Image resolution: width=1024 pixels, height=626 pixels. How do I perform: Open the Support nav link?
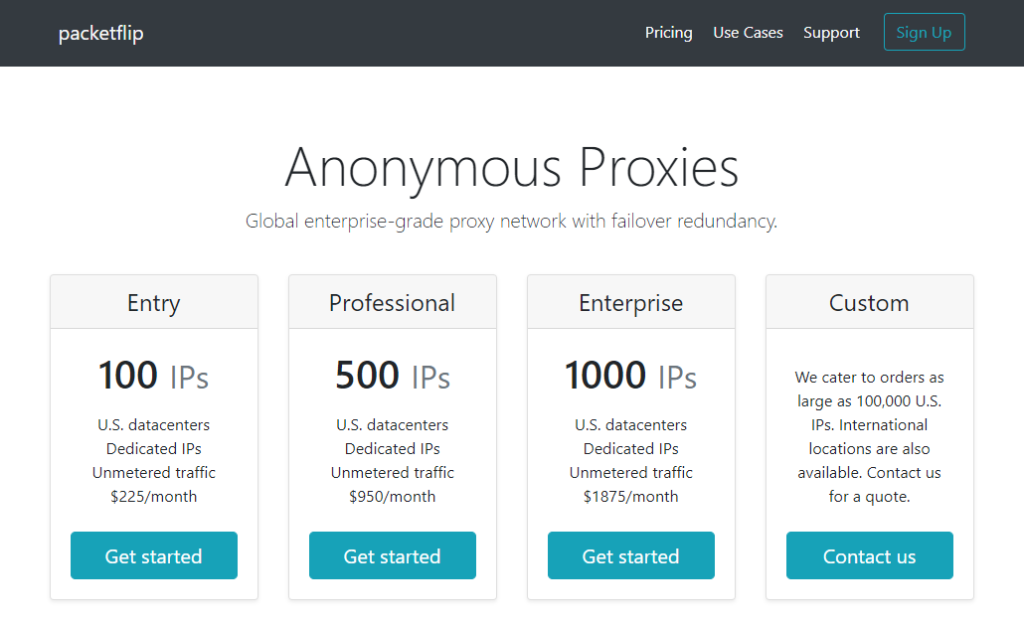[x=831, y=33]
